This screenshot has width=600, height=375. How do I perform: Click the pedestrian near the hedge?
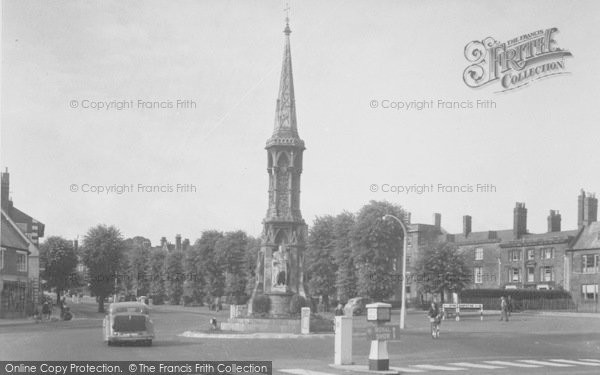click(504, 309)
